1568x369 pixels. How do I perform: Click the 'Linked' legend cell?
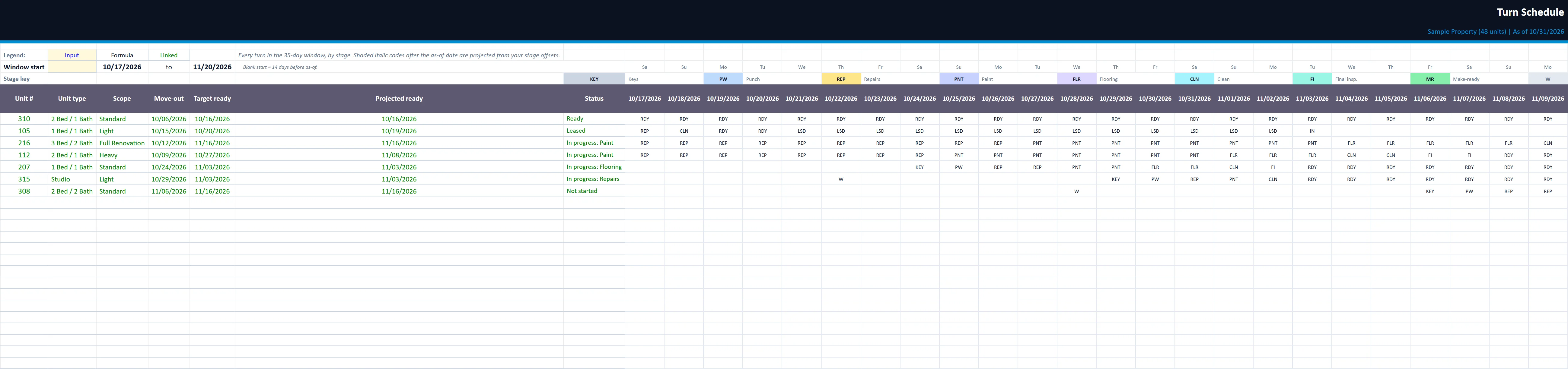point(169,55)
